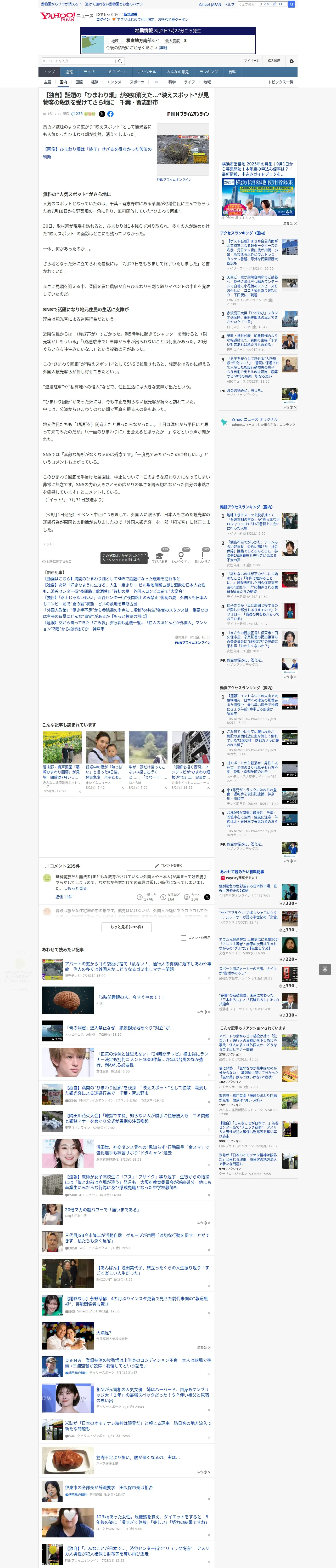The image size is (336, 1568).
Task: Click 購入履歴 link
Action: pos(274,61)
